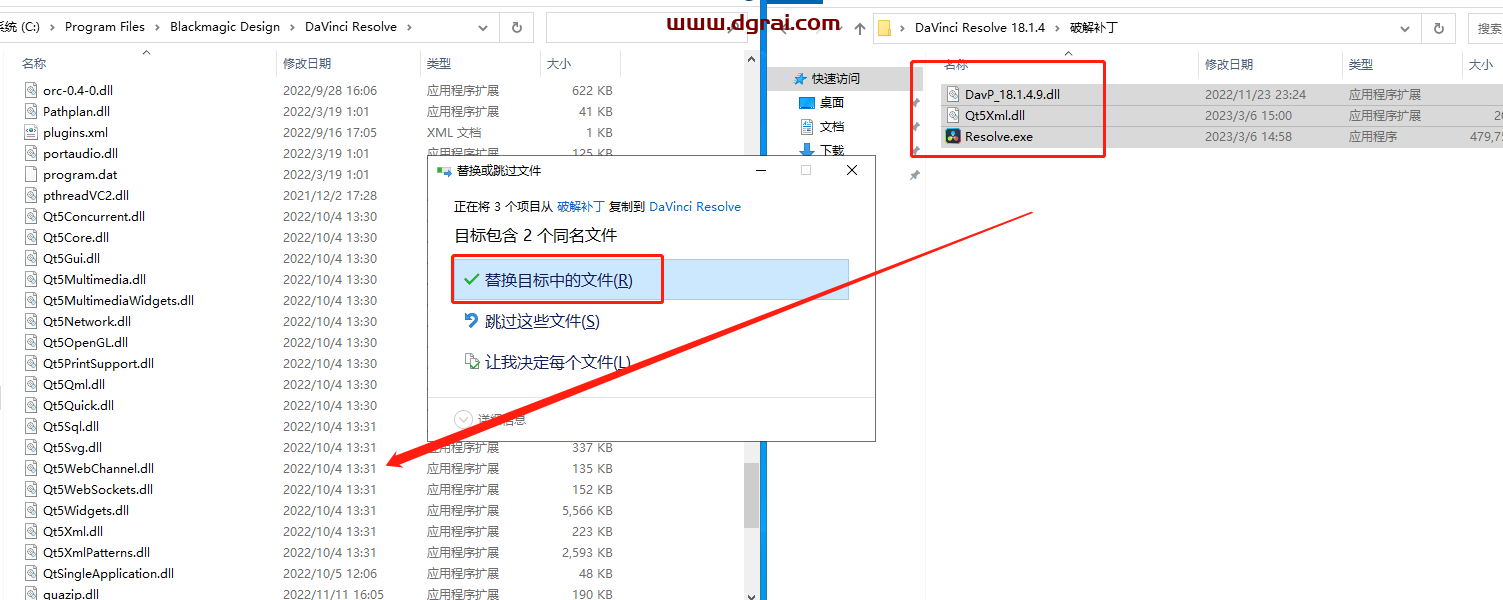Click the QtSingleApplication.dll file icon
The image size is (1503, 600).
click(31, 573)
